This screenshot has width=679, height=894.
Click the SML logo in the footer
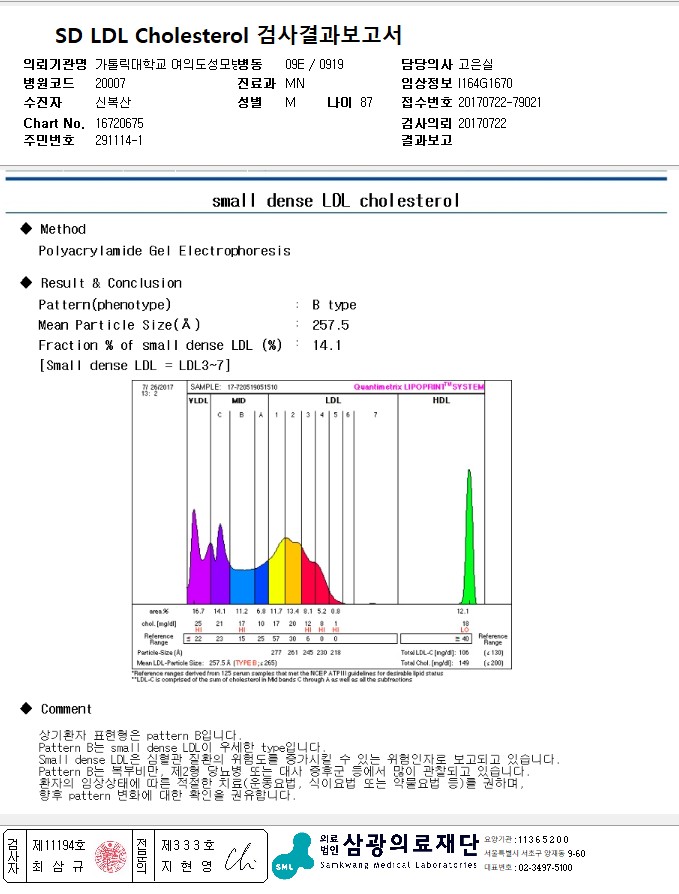click(x=292, y=855)
